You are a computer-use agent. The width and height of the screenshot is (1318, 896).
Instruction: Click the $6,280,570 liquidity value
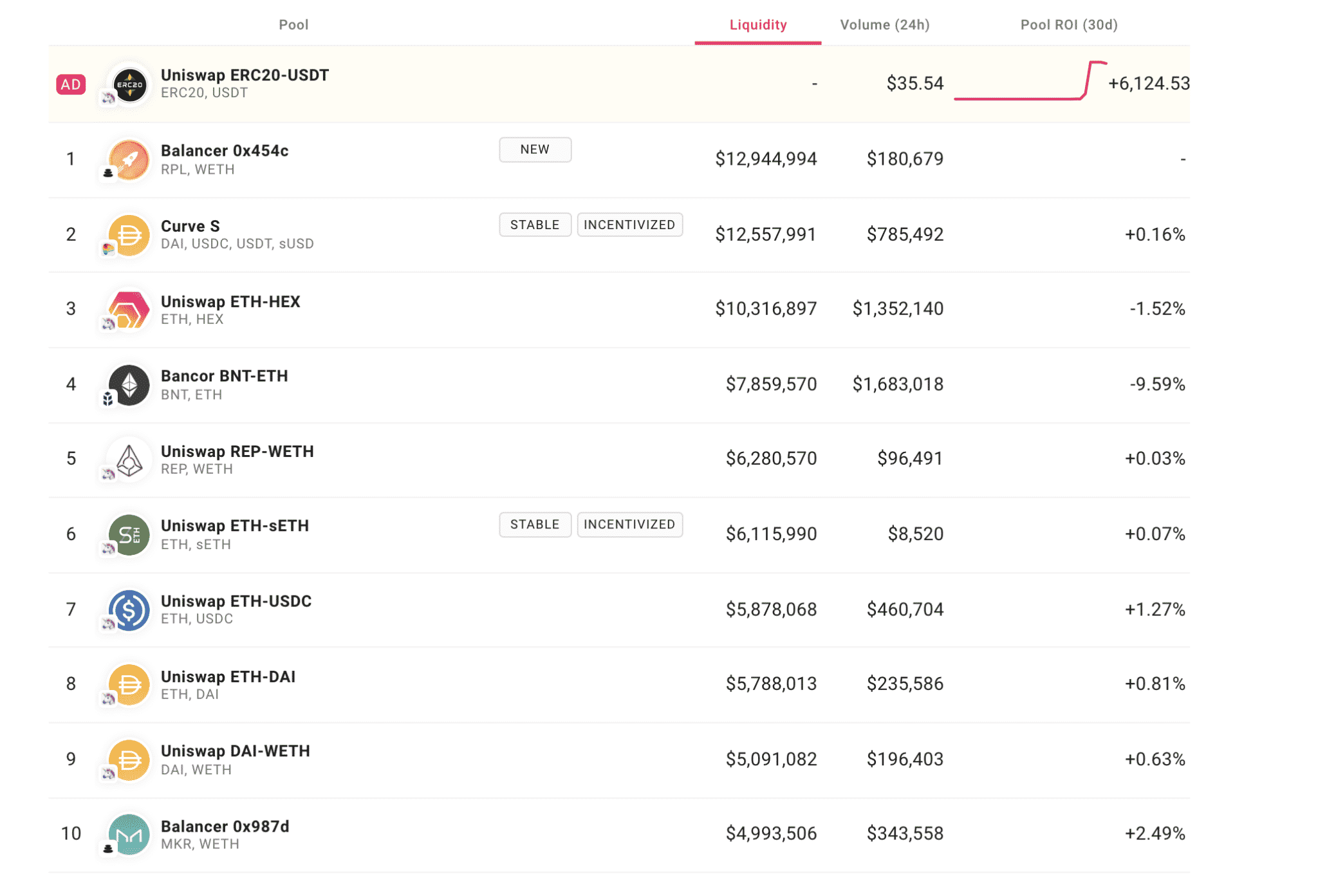[x=771, y=459]
